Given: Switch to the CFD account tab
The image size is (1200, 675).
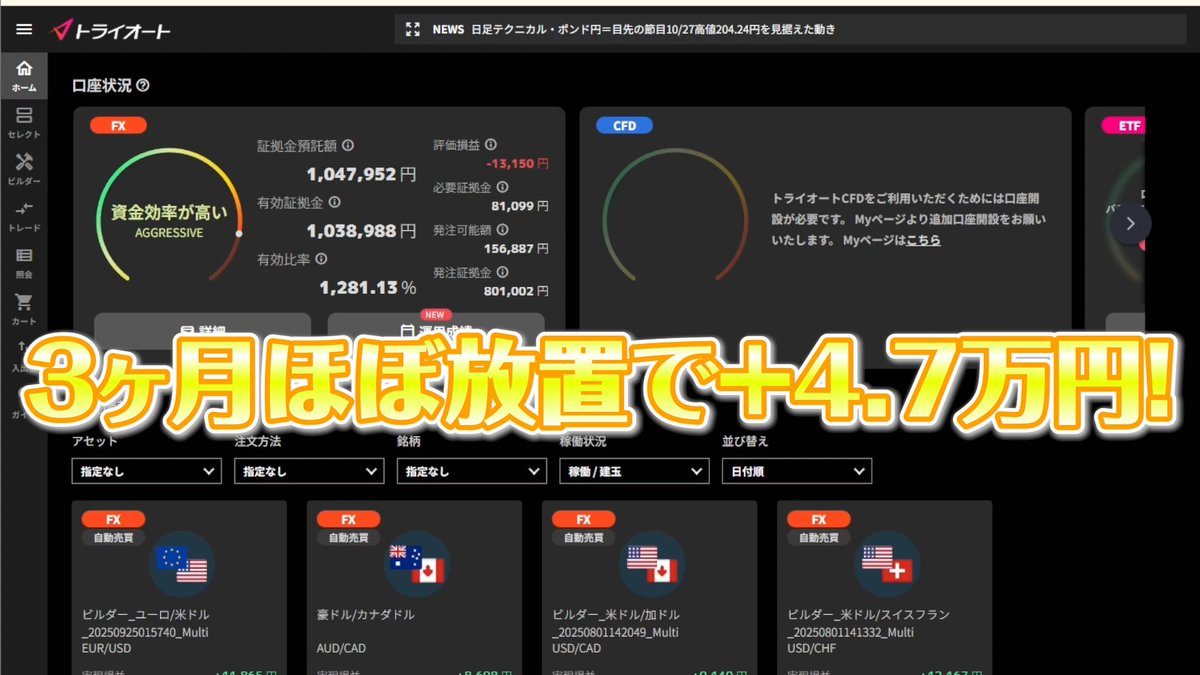Looking at the screenshot, I should coord(623,125).
